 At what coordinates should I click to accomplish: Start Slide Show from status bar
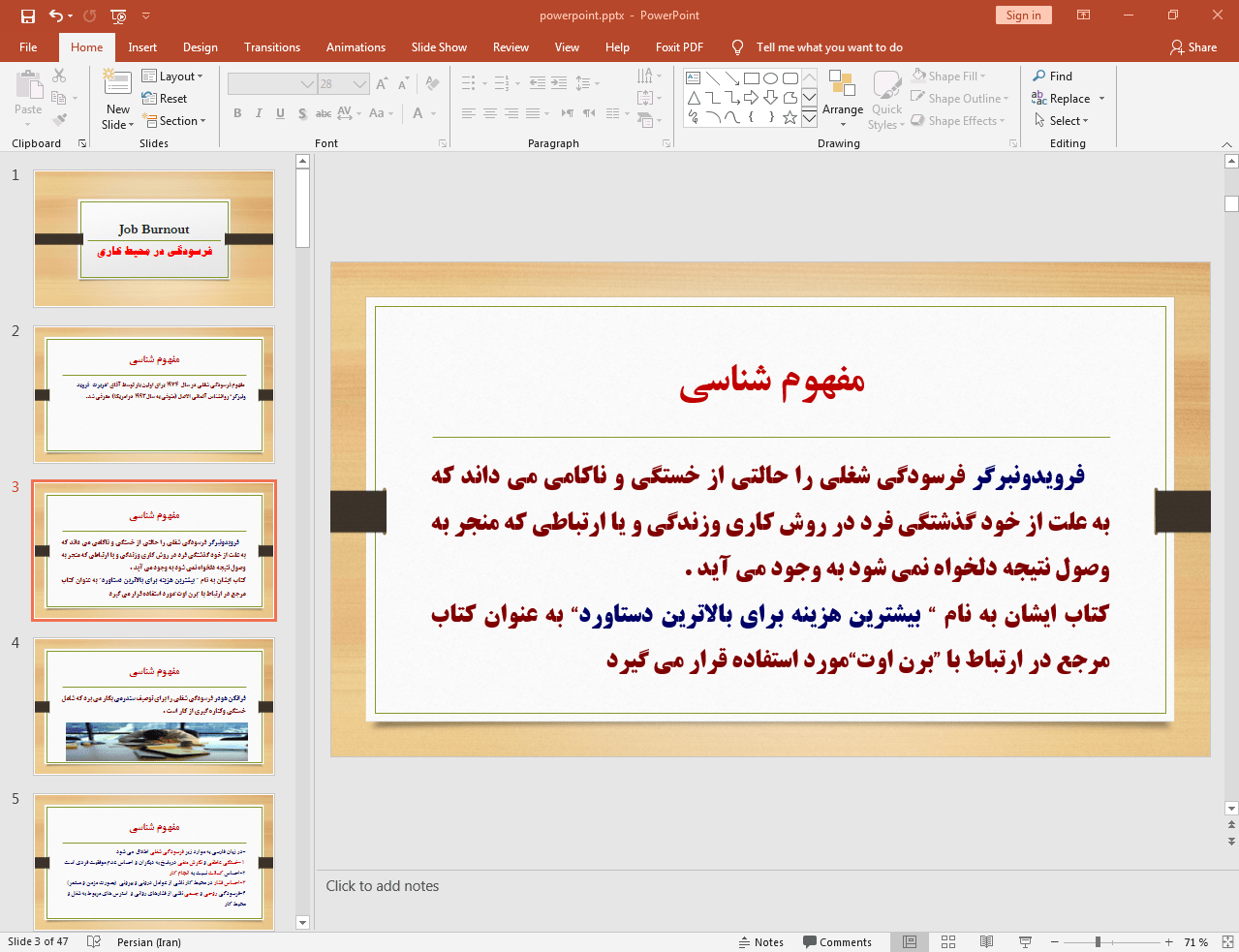tap(1025, 942)
